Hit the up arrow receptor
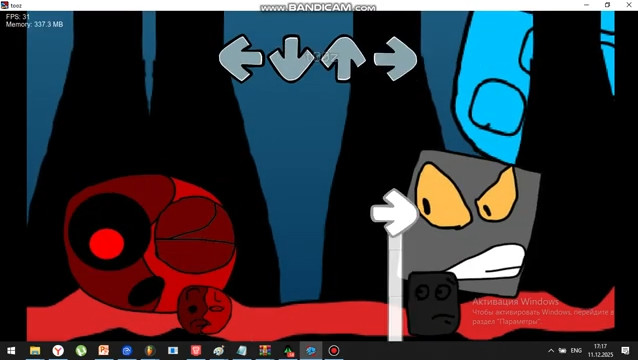Image resolution: width=638 pixels, height=360 pixels. (x=343, y=58)
